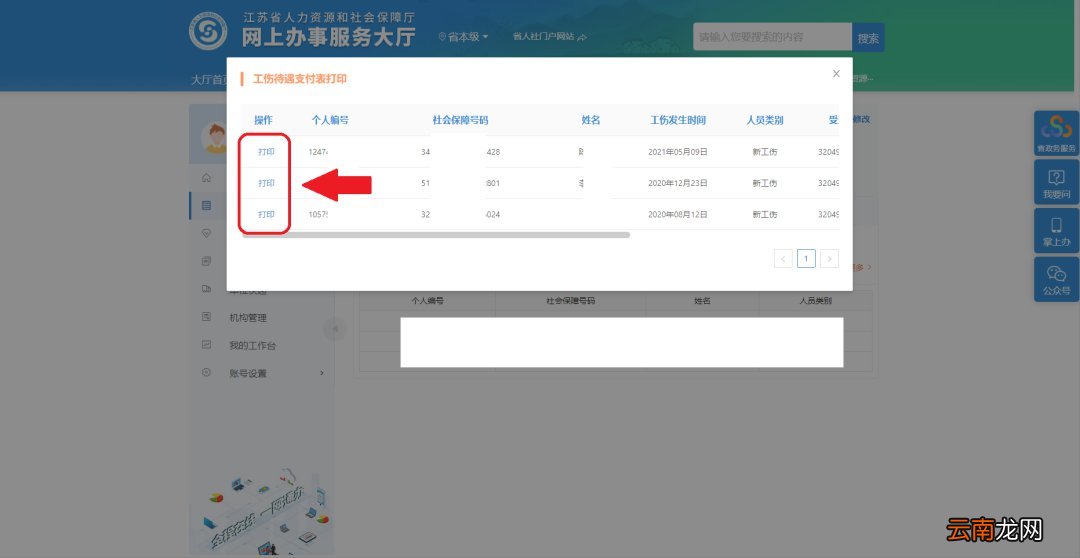Open the 大厅首页 tab

(x=209, y=80)
